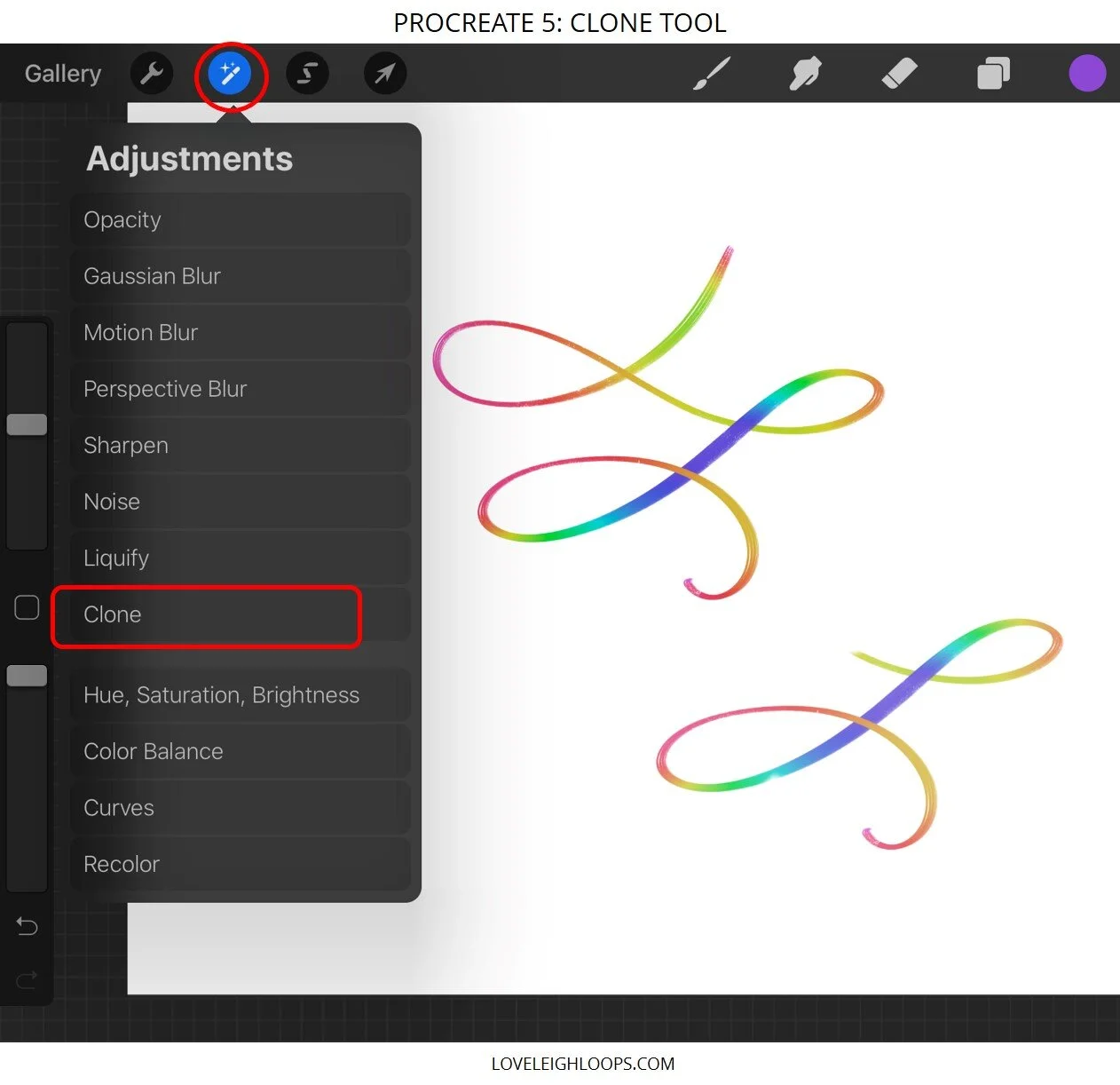Open Color Balance adjustment
1120x1085 pixels.
tap(241, 751)
